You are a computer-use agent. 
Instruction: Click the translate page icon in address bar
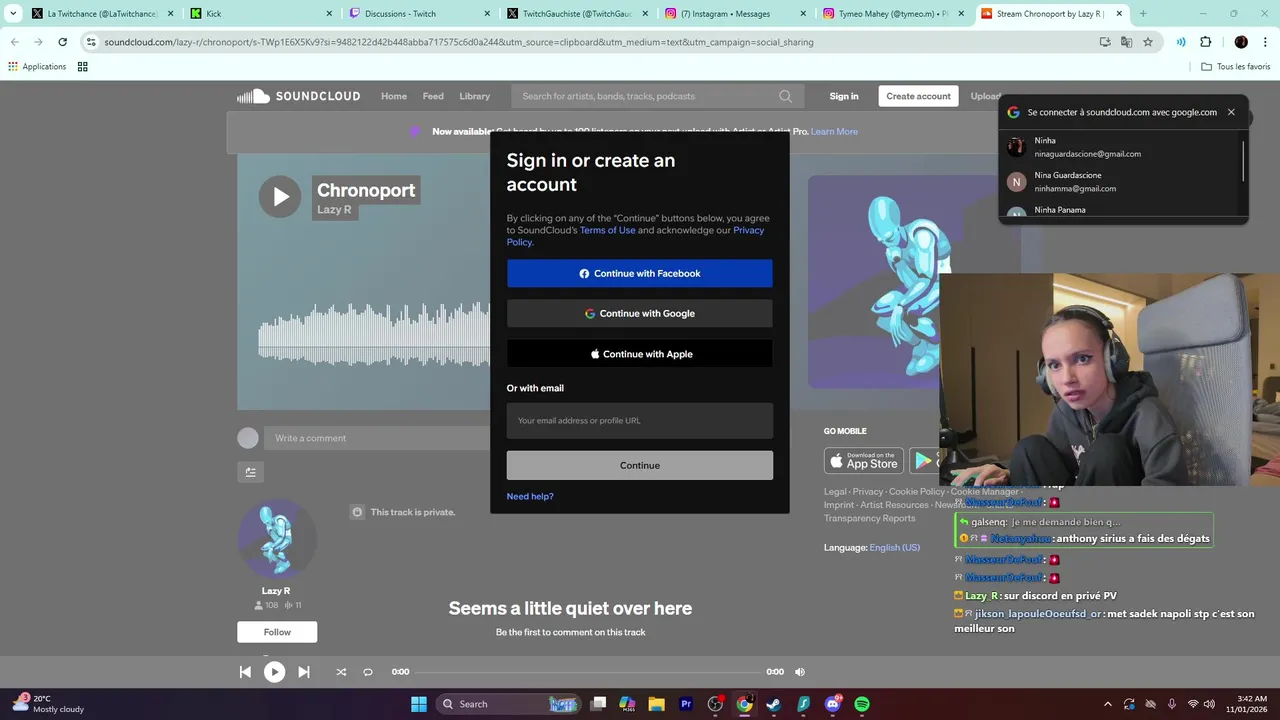pyautogui.click(x=1127, y=42)
